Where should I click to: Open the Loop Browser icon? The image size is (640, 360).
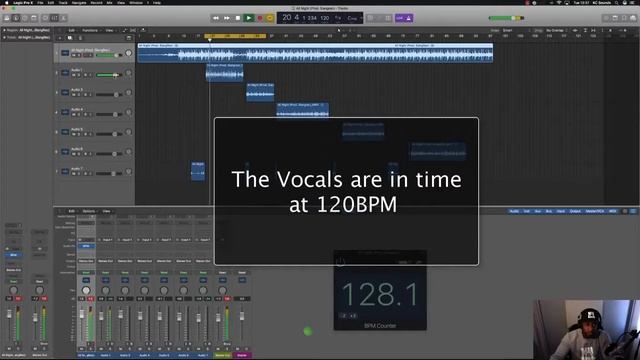tap(624, 18)
